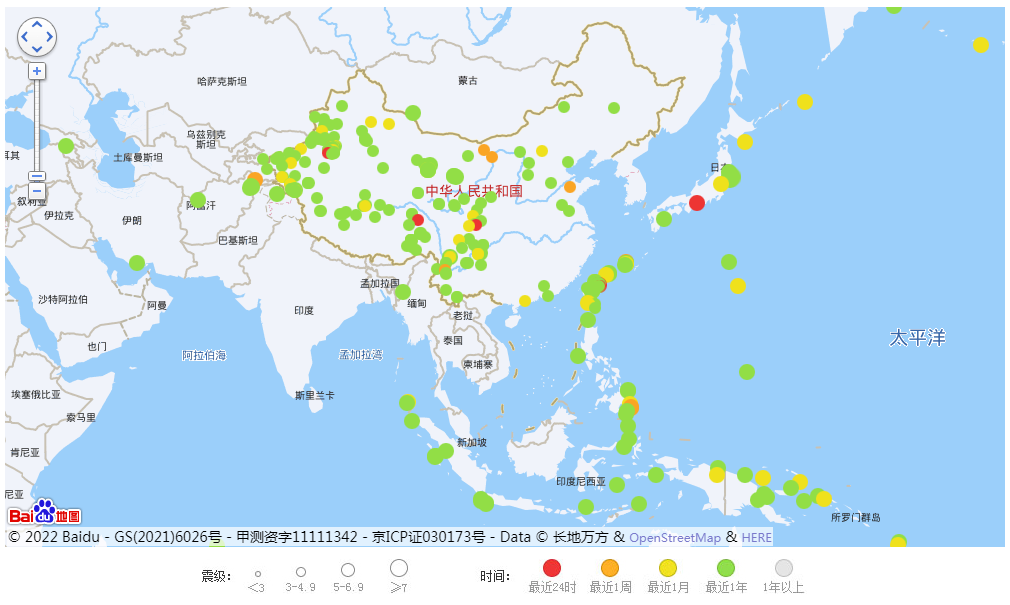Click the 巴基斯坦 map label
This screenshot has width=1010, height=605.
(x=238, y=240)
